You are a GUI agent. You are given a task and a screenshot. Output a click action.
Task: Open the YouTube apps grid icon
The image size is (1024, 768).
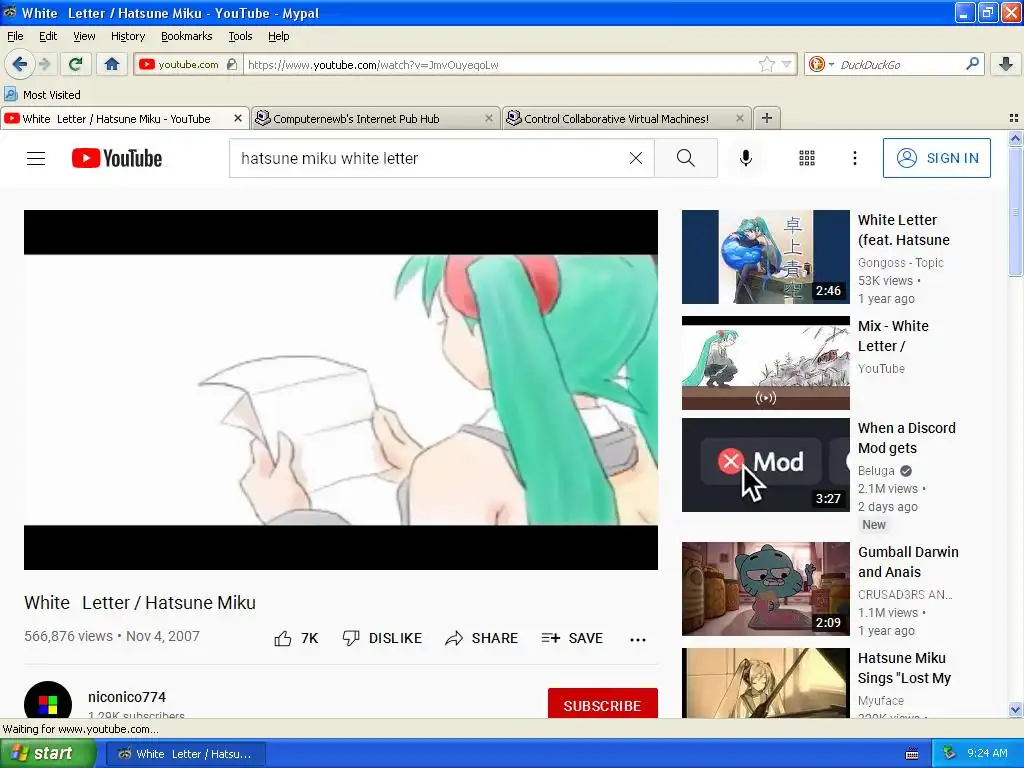pyautogui.click(x=807, y=158)
